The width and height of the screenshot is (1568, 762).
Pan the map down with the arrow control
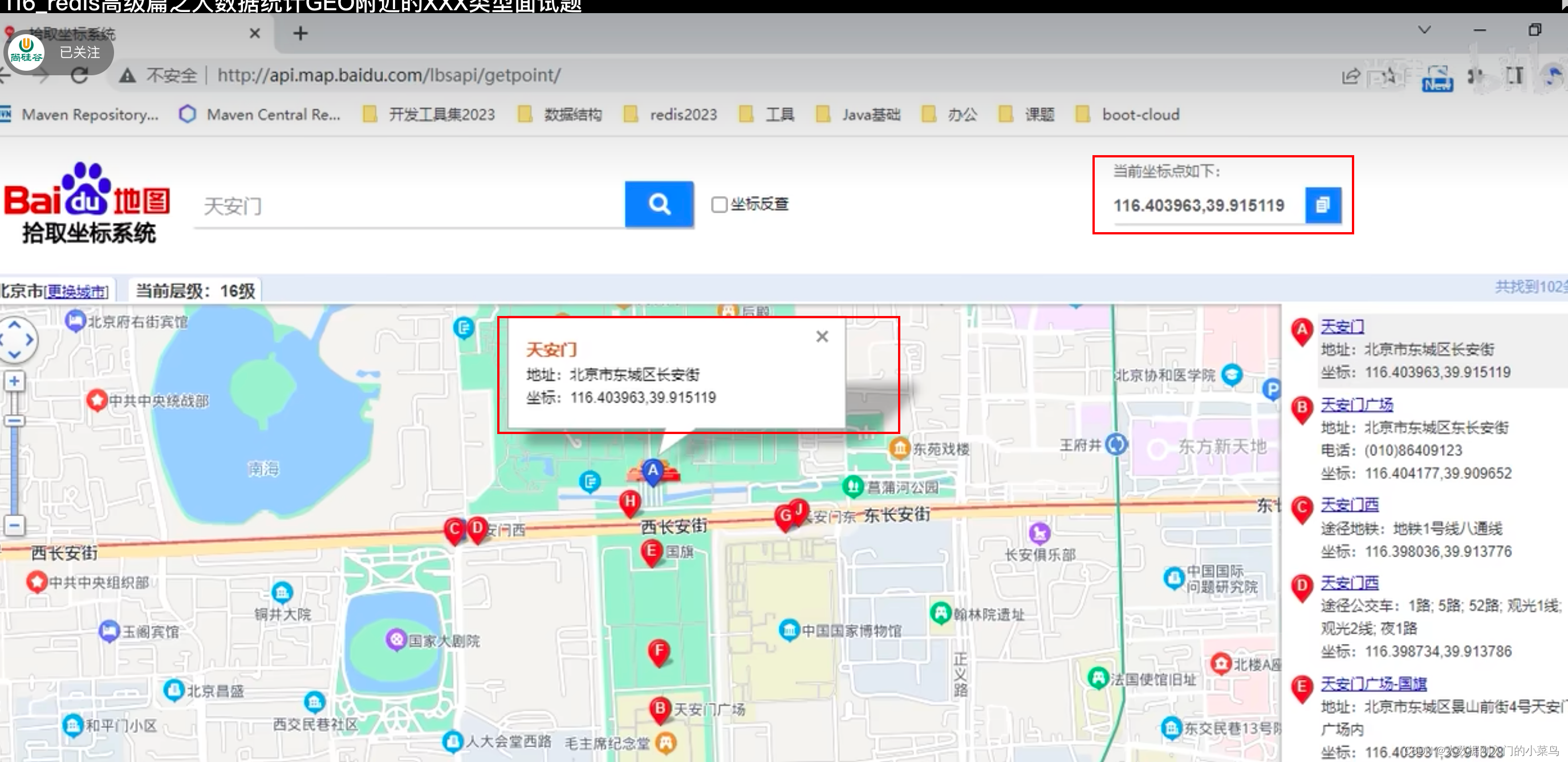pyautogui.click(x=15, y=355)
